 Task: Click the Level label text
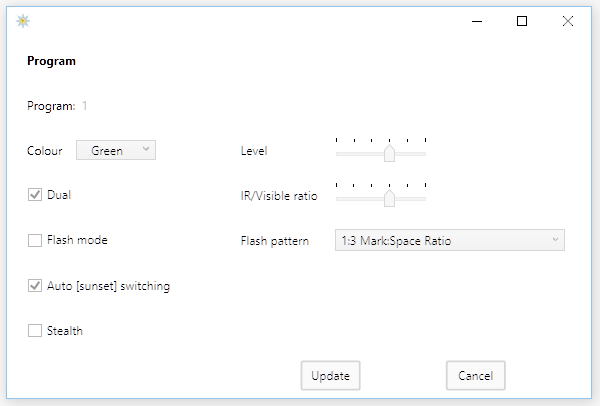254,151
